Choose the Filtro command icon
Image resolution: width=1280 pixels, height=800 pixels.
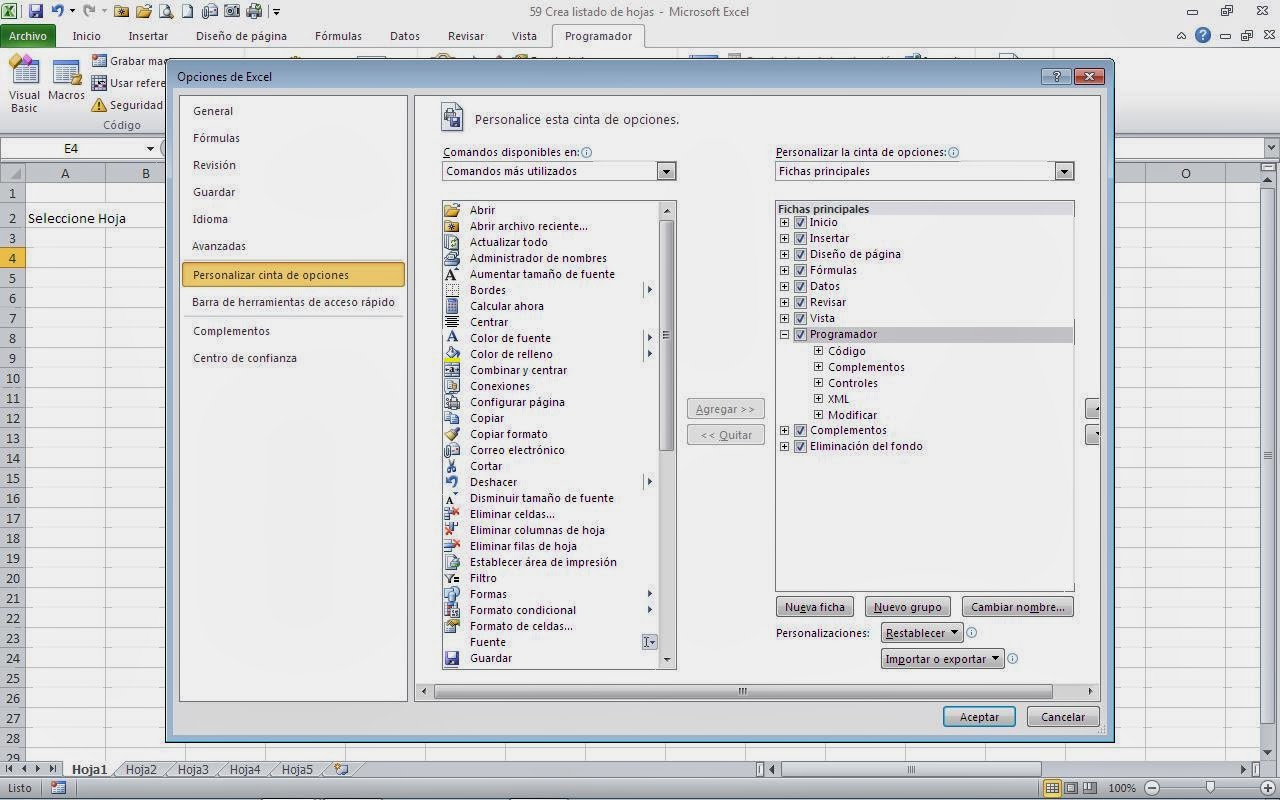point(452,578)
